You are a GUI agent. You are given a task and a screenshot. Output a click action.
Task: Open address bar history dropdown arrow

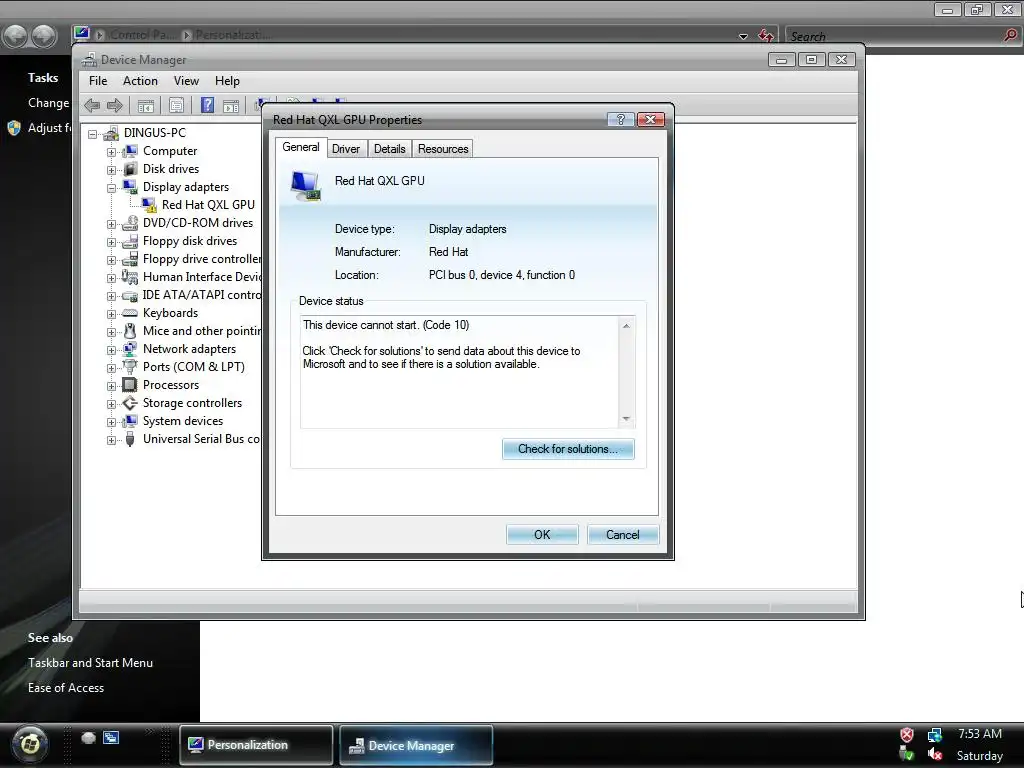coord(743,37)
